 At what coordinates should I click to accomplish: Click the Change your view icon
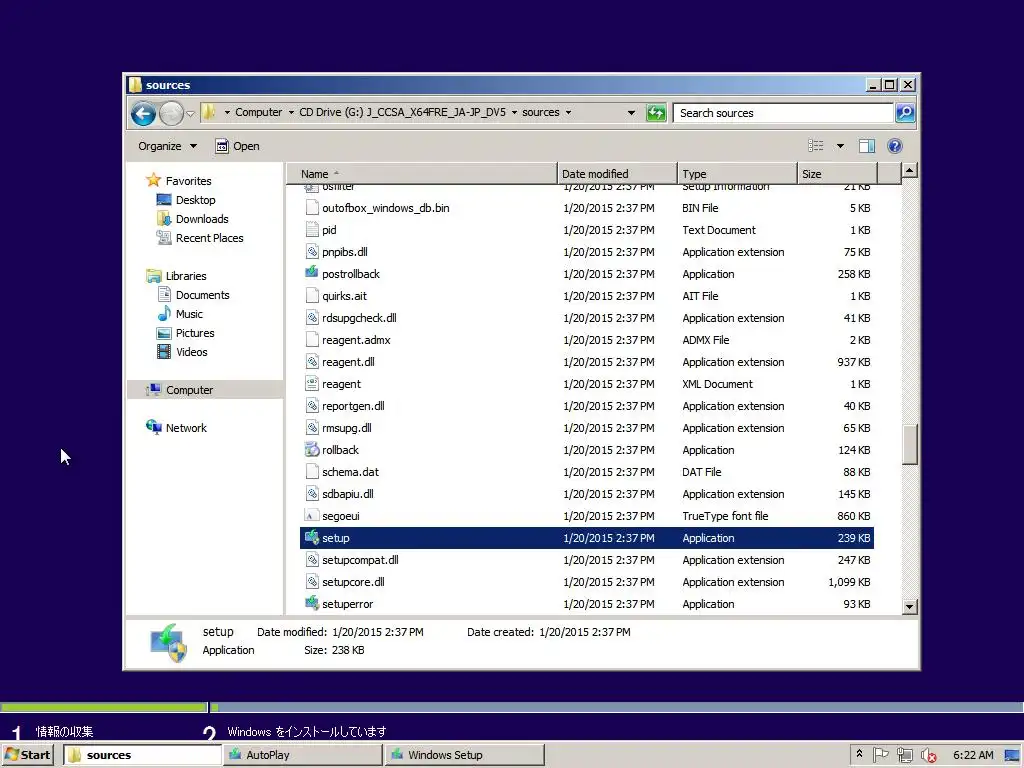[x=816, y=146]
